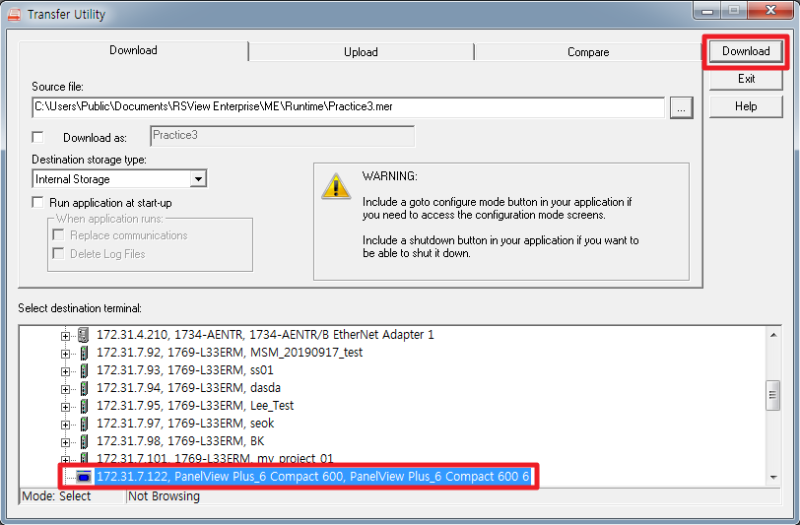800x525 pixels.
Task: Check Run application at start-up
Action: (38, 203)
